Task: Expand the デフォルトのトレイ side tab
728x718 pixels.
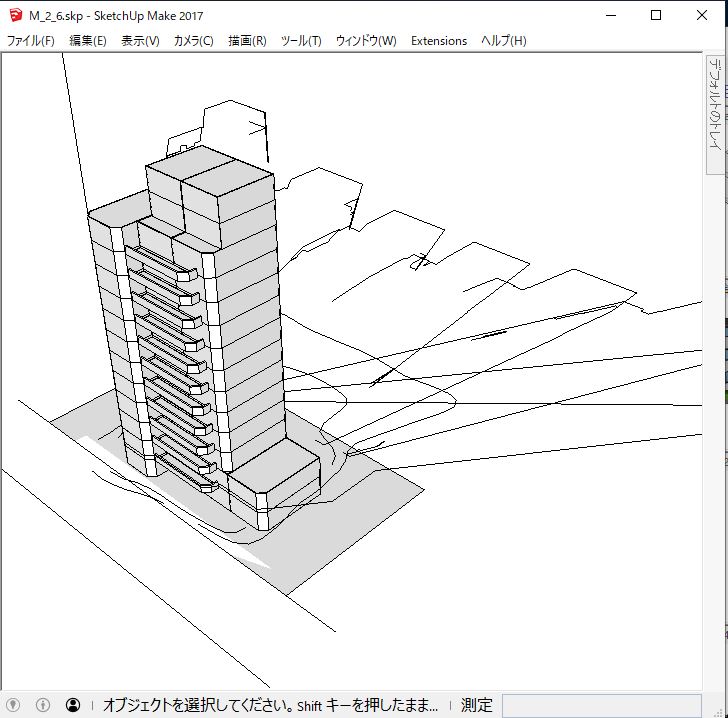Action: 714,104
